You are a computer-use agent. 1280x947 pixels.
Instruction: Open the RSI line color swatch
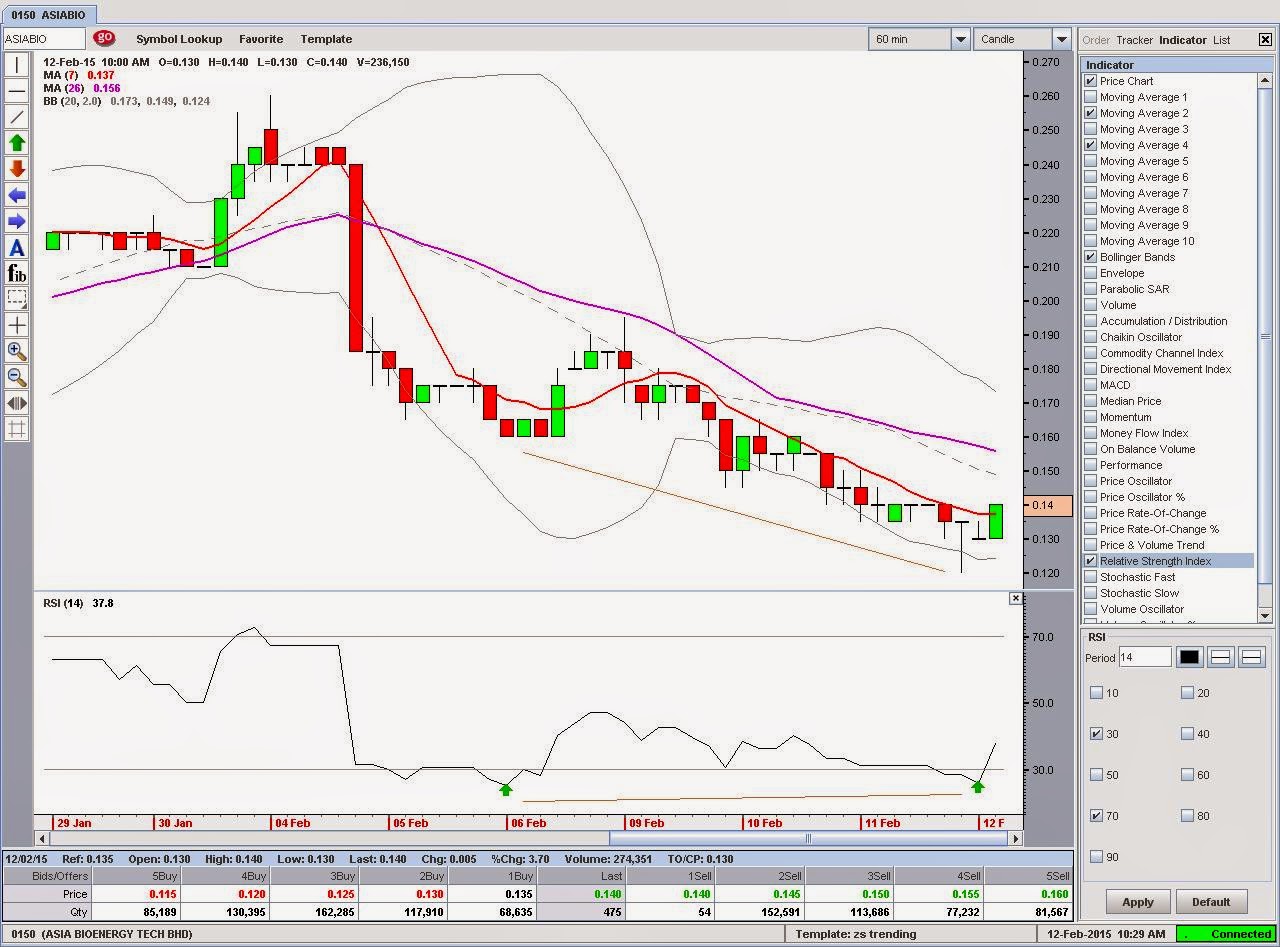click(x=1188, y=657)
